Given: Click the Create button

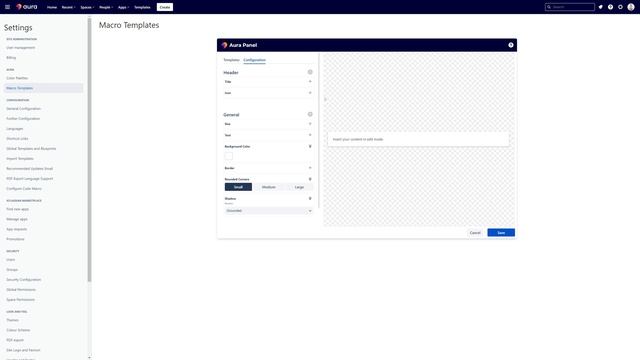Looking at the screenshot, I should (165, 7).
